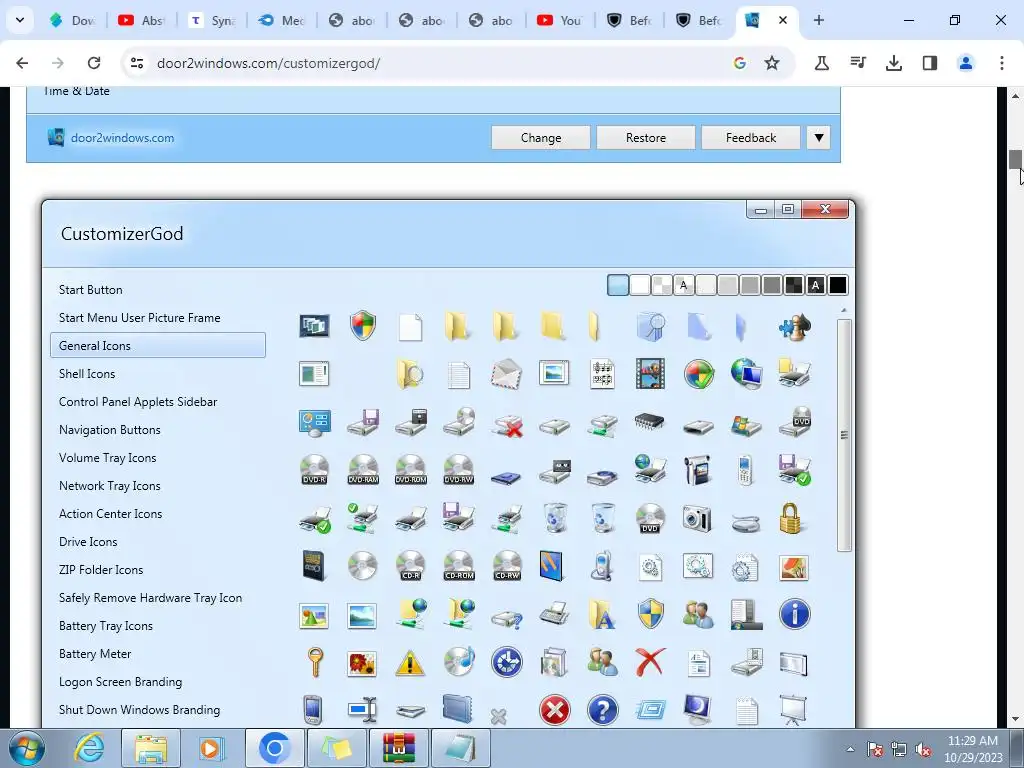Click the icon grid vertical scrollbar thumb
The width and height of the screenshot is (1024, 768).
844,436
